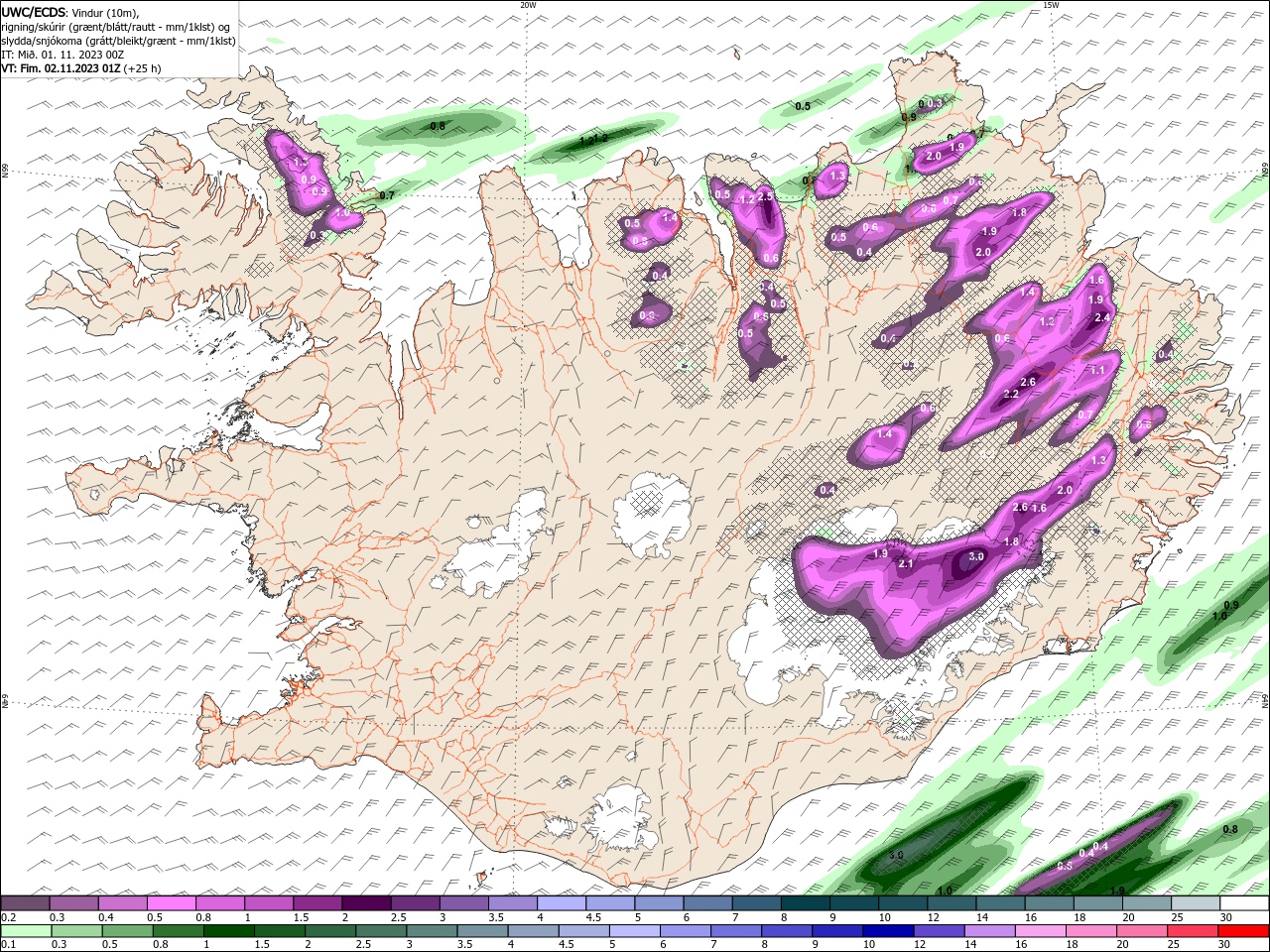This screenshot has height=952, width=1270.
Task: Click the purple lower legend swatch between 12 and 14
Action: [x=940, y=931]
